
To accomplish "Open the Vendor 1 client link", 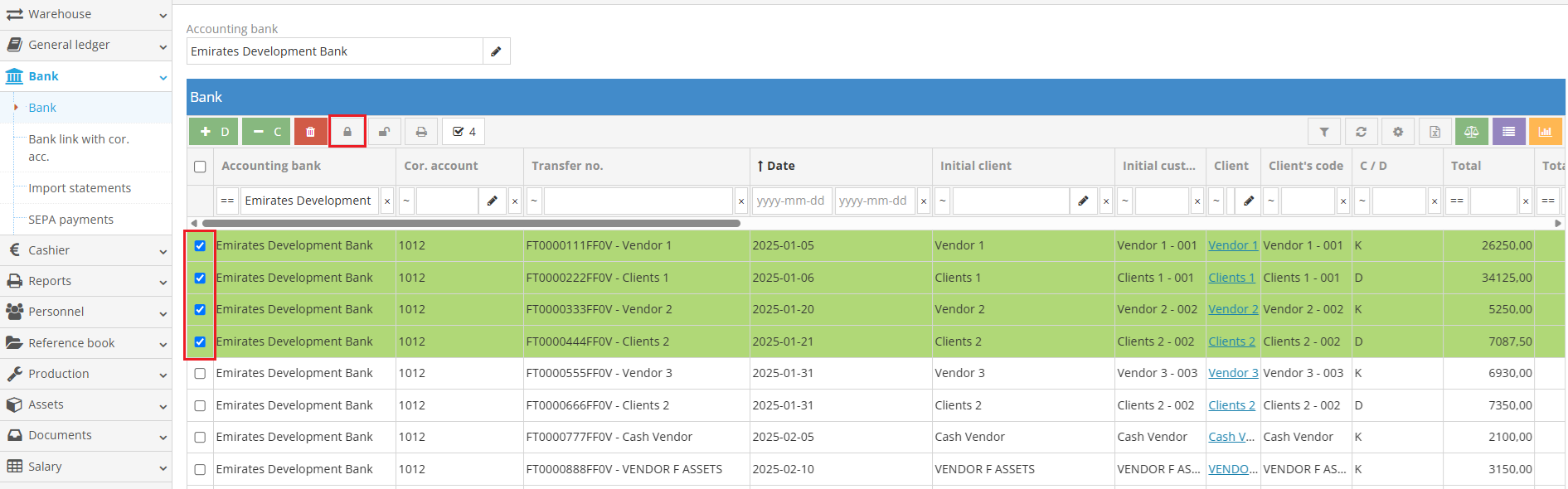I will (1232, 245).
